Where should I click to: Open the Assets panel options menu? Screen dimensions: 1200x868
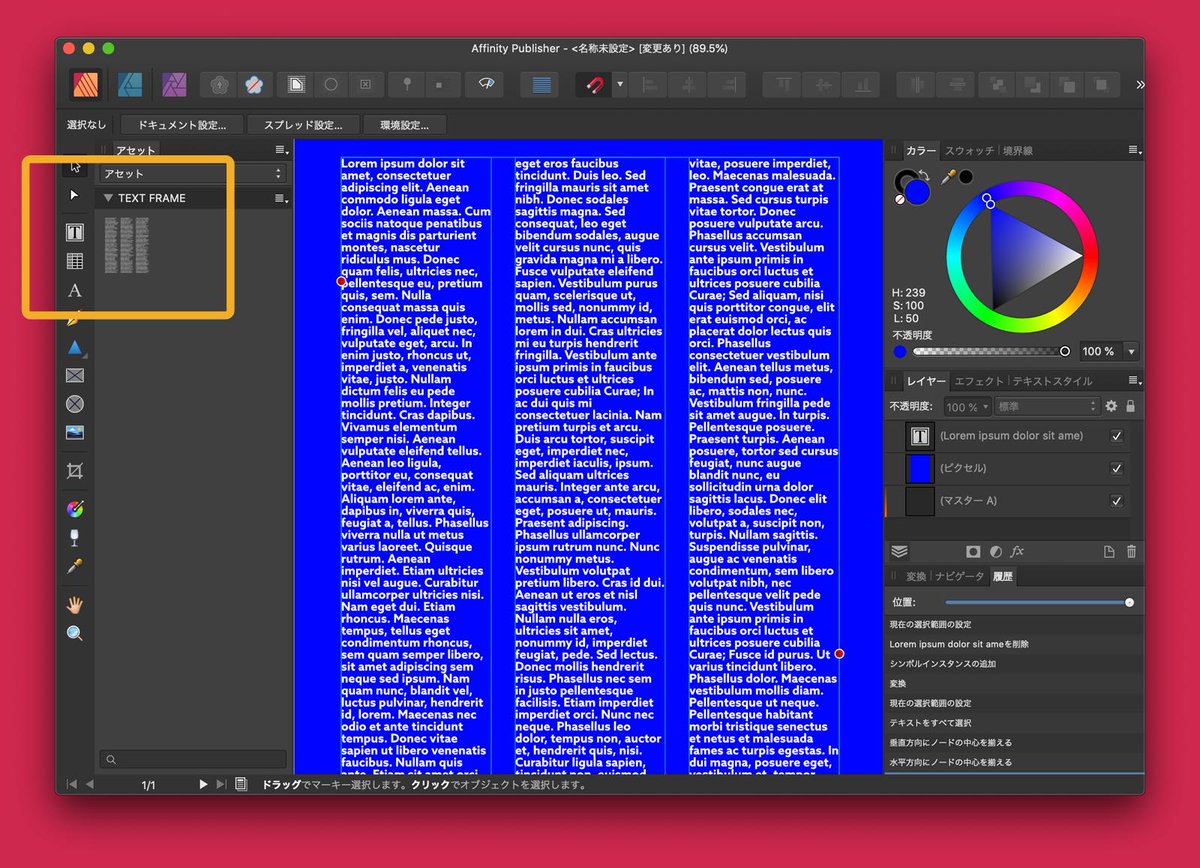click(x=282, y=150)
